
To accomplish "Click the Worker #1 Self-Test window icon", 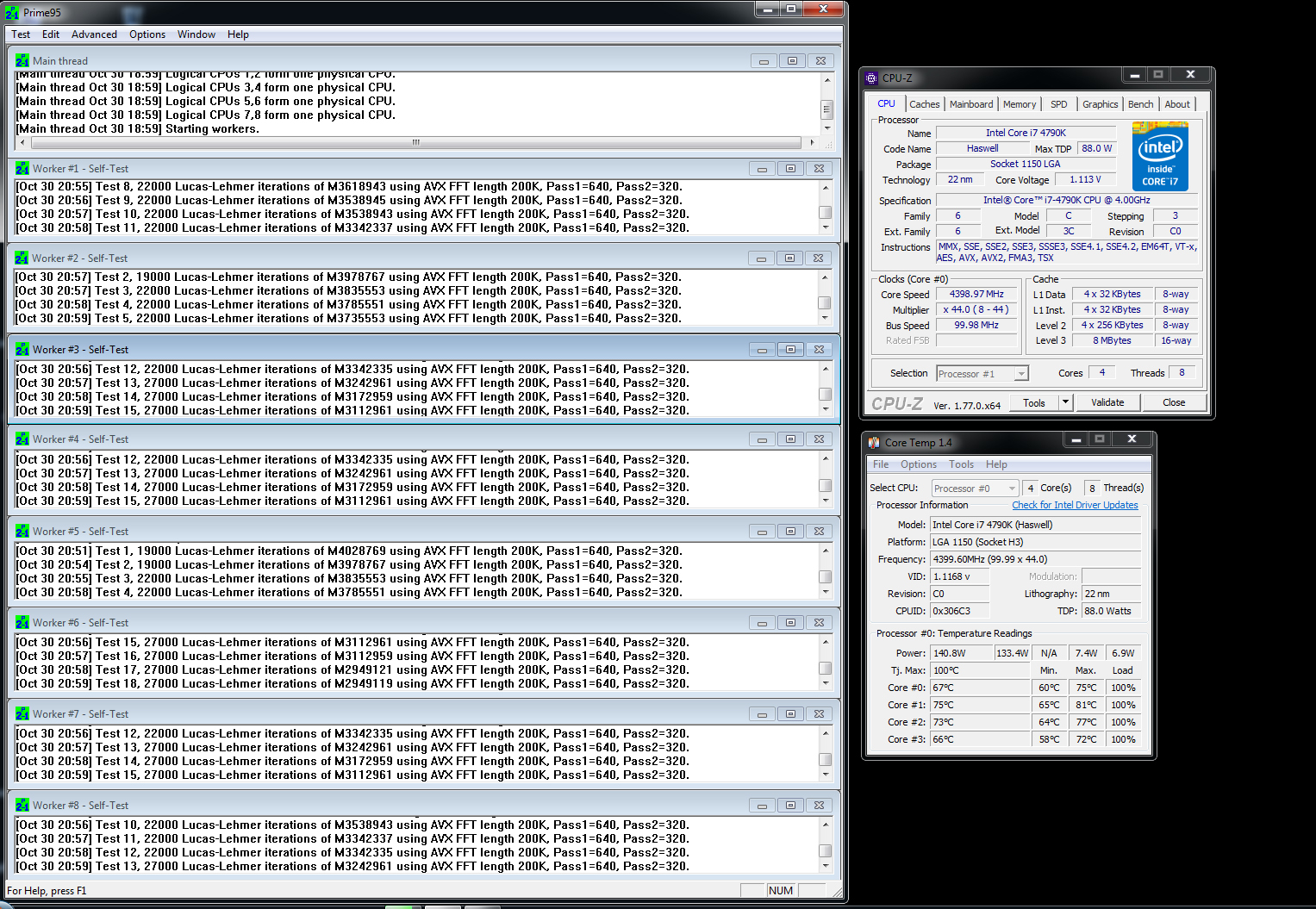I will (x=22, y=169).
